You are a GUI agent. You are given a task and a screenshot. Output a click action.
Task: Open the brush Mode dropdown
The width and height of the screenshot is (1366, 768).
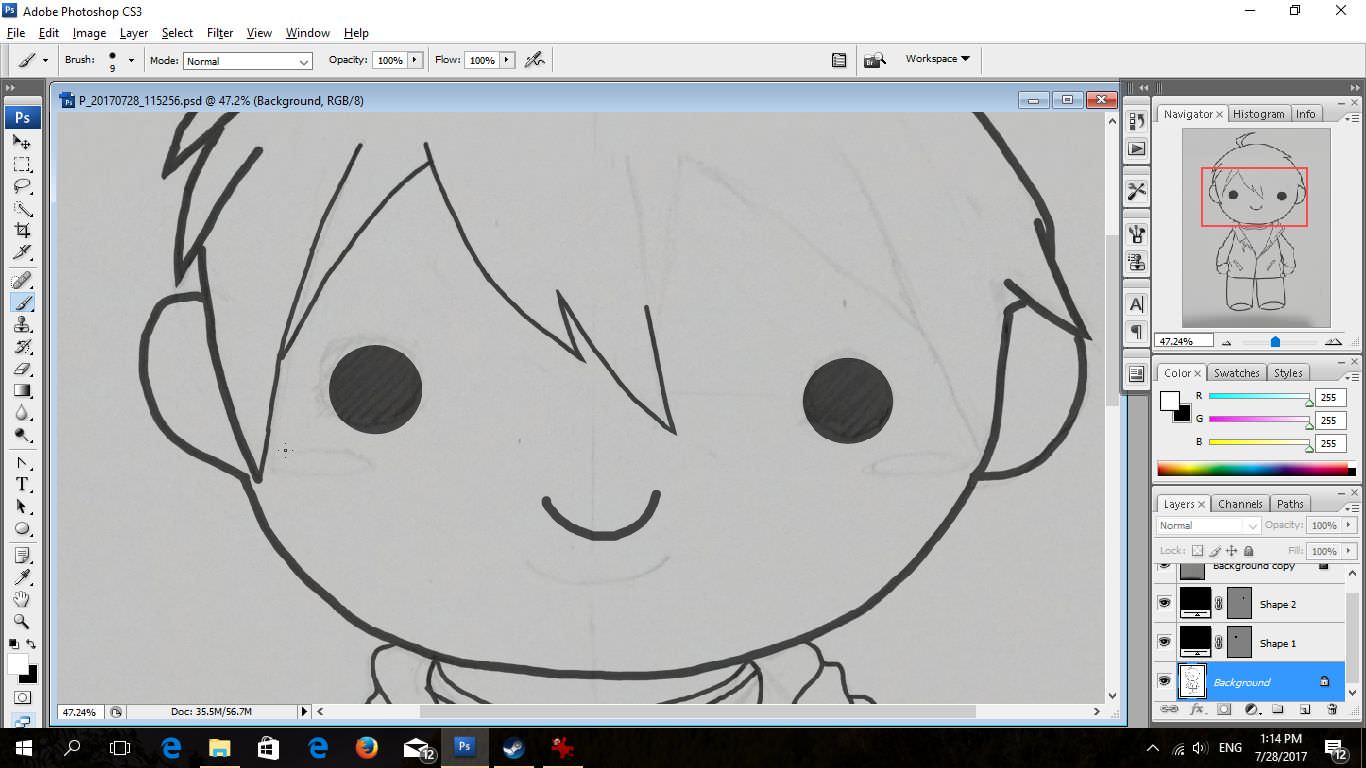(x=248, y=61)
